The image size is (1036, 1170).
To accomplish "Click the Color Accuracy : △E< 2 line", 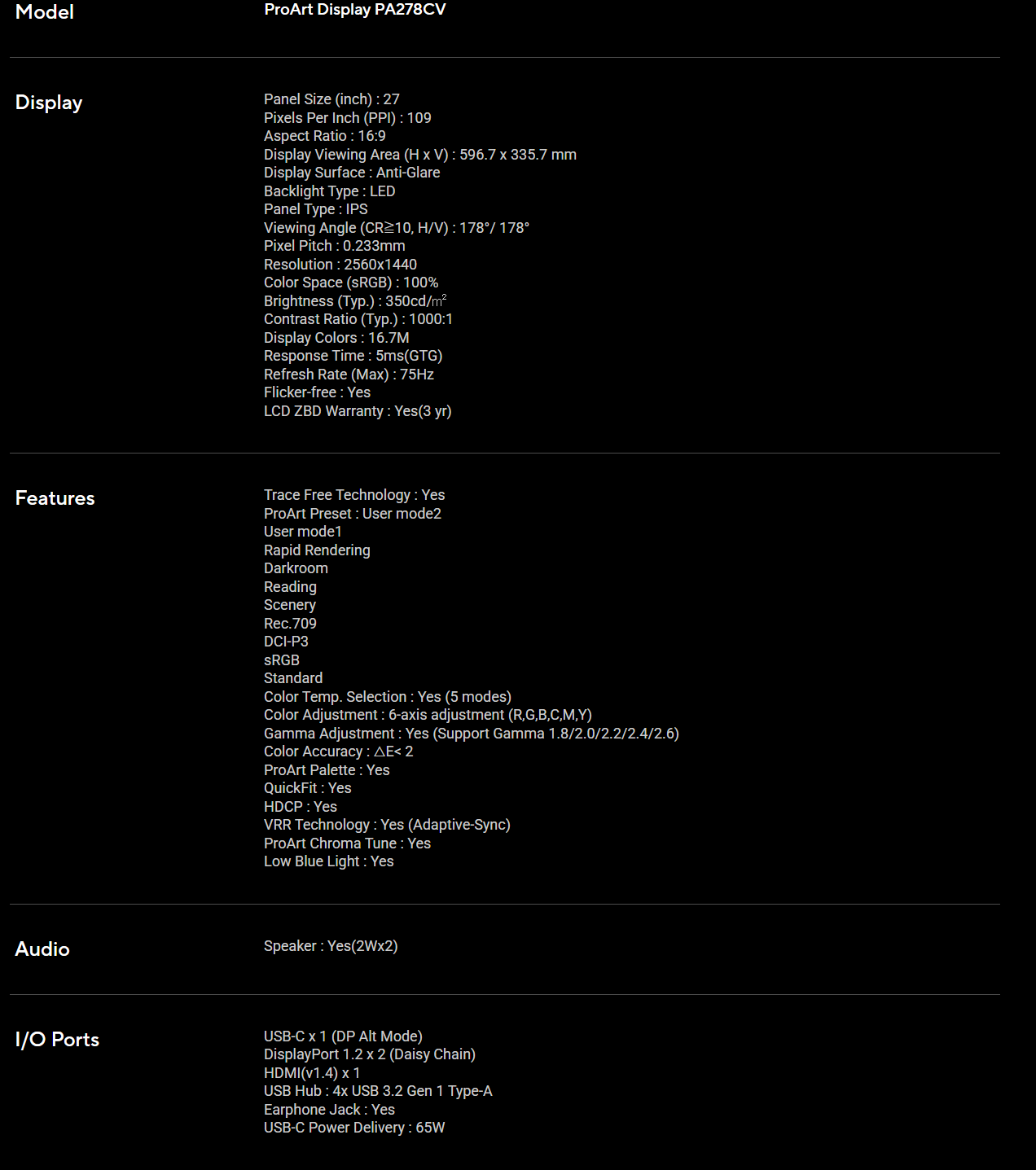I will (339, 752).
